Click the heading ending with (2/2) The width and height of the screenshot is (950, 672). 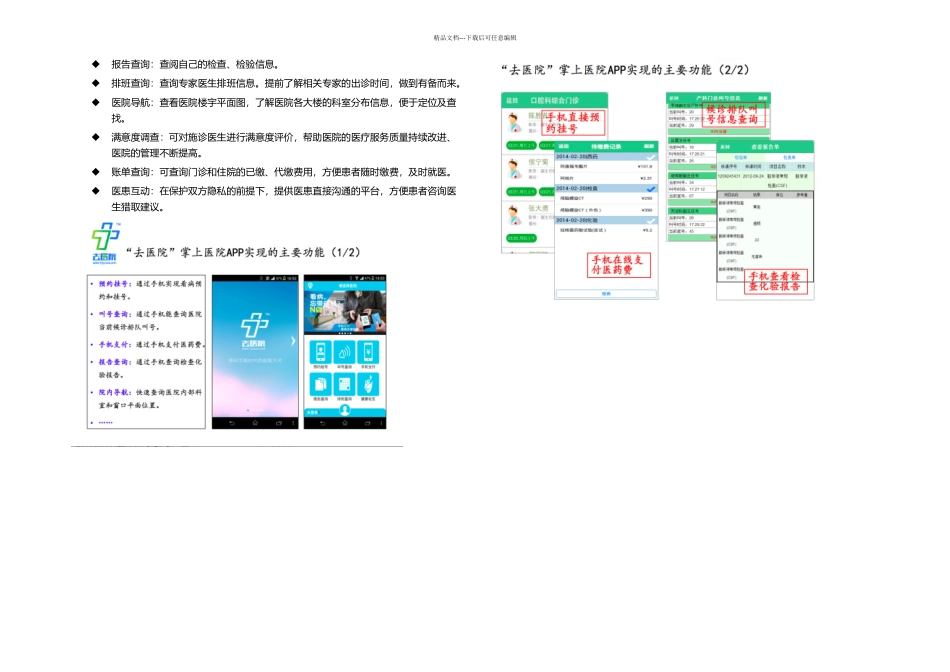tap(625, 70)
